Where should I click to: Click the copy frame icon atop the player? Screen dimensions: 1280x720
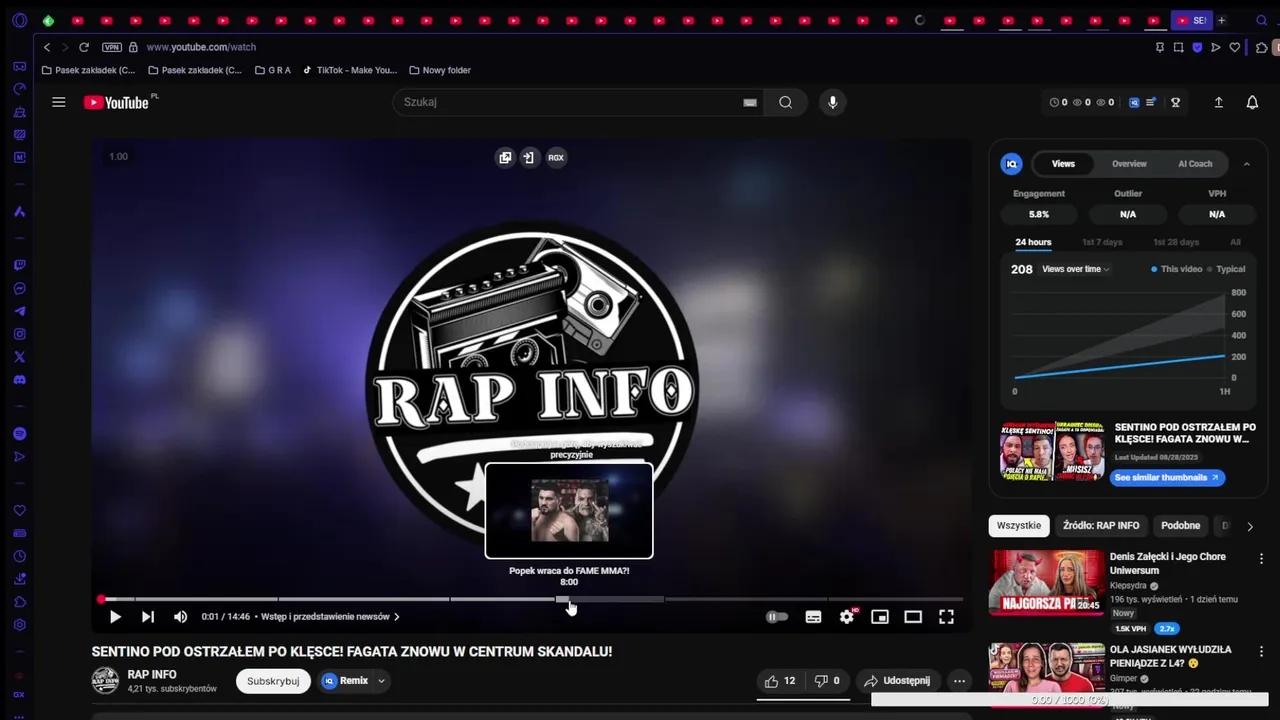click(x=505, y=157)
